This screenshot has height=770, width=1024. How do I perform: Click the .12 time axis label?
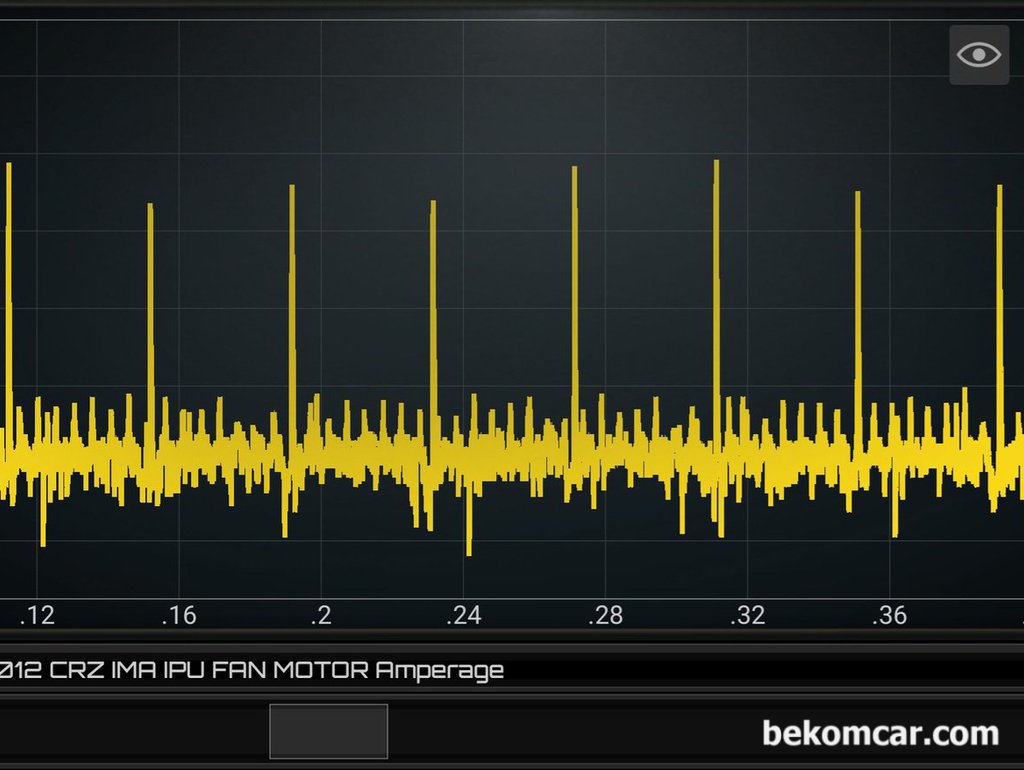pos(36,616)
